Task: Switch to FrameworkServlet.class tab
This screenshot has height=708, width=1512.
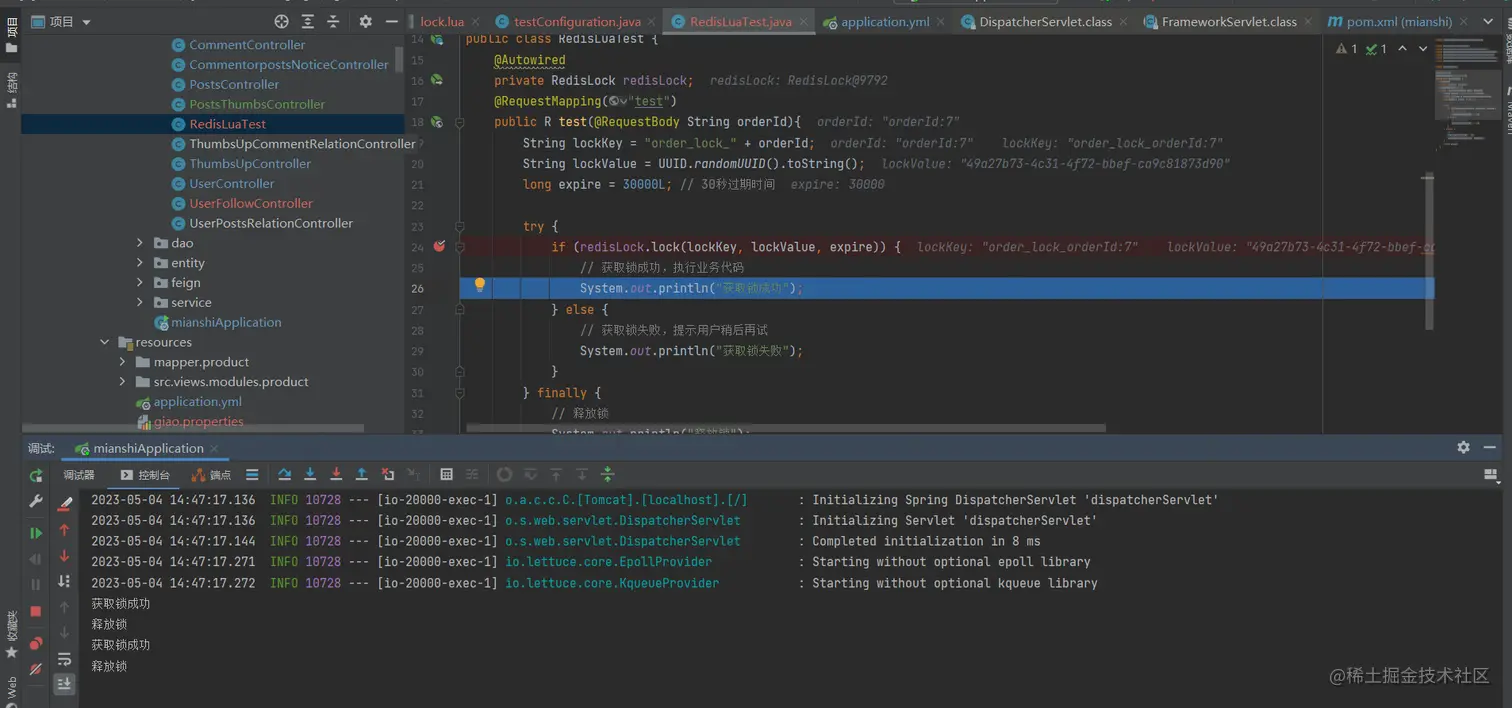Action: pos(1229,21)
